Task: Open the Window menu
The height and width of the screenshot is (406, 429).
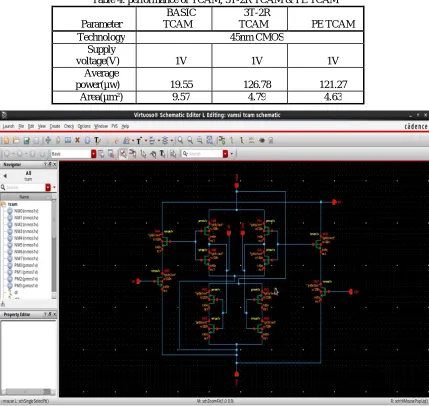Action: [101, 126]
